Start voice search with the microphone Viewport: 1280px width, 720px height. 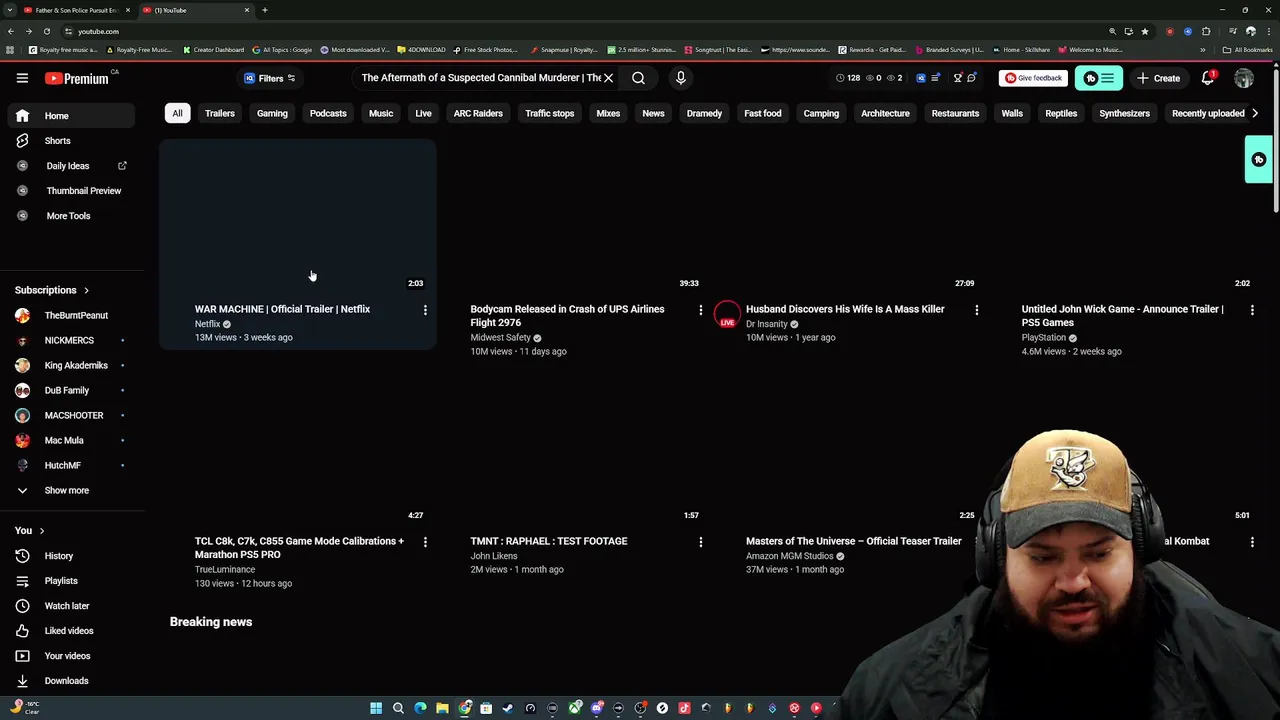coord(680,78)
